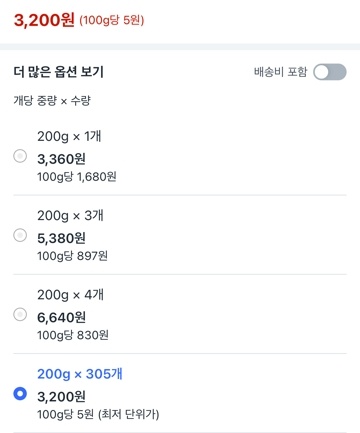Image resolution: width=360 pixels, height=433 pixels.
Task: Click the 100g당 830원 unit price
Action: coord(73,335)
